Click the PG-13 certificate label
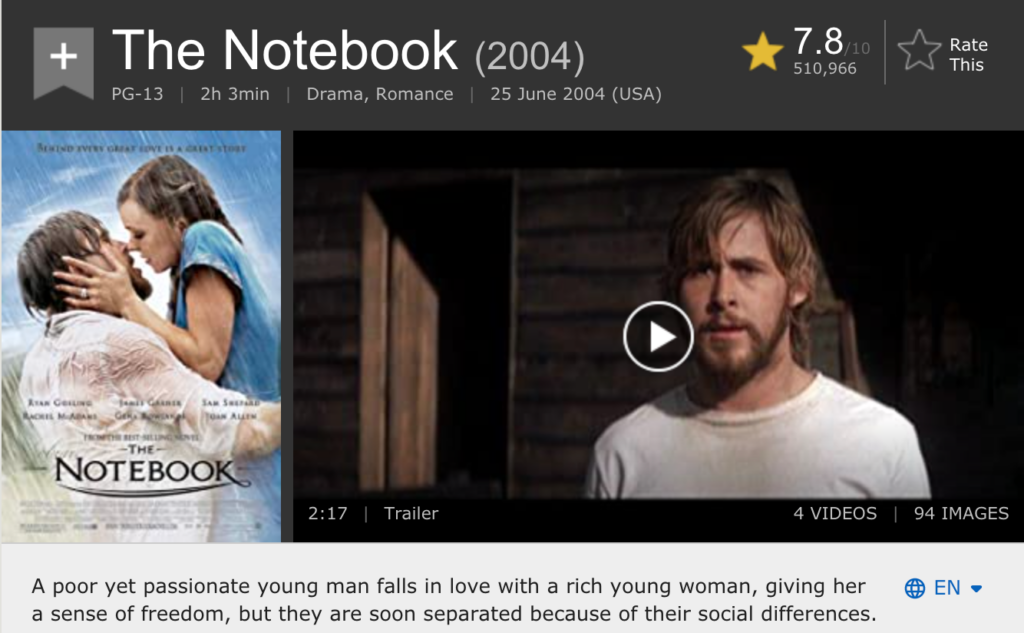 click(137, 94)
